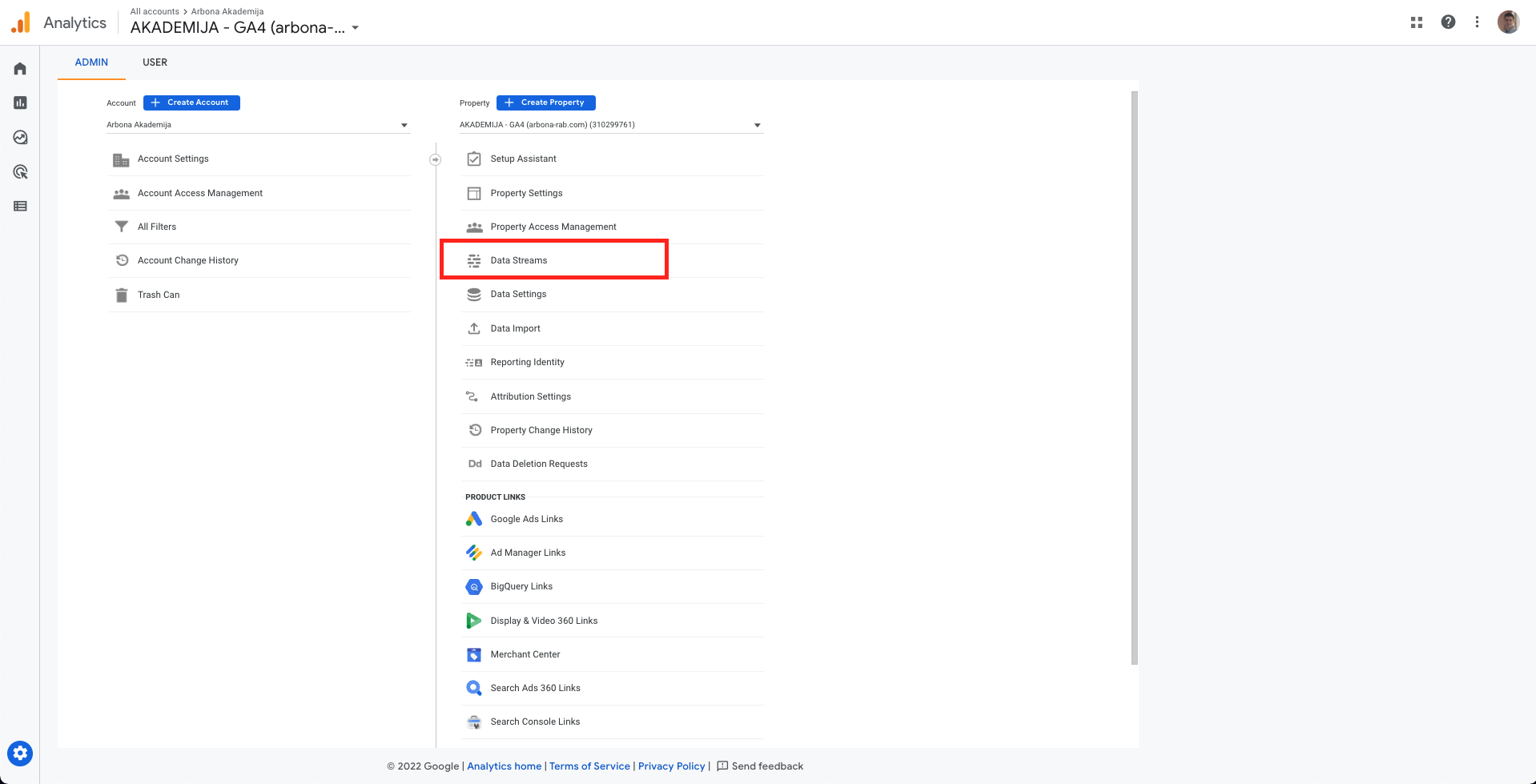Open the Advertising icon in sidebar
Image resolution: width=1536 pixels, height=784 pixels.
(20, 171)
